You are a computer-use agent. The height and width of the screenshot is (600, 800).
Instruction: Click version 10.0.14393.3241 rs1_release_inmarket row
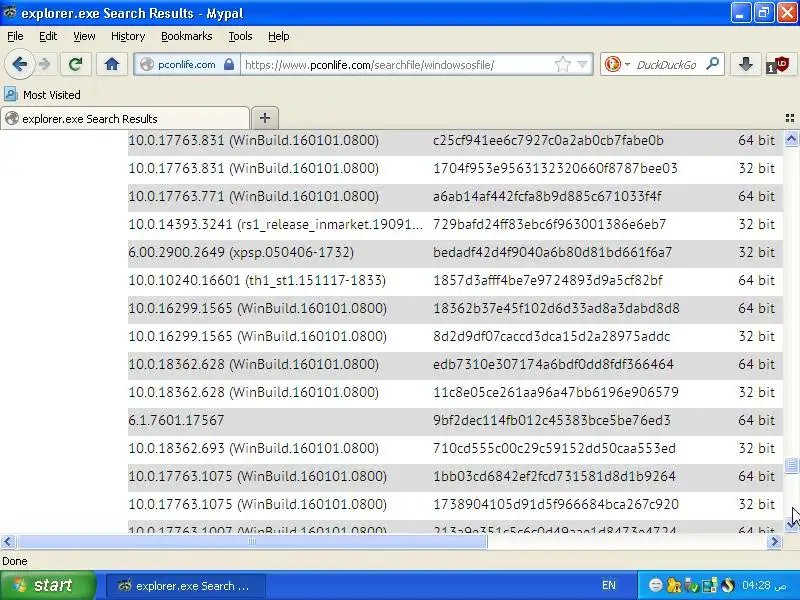[x=276, y=224]
